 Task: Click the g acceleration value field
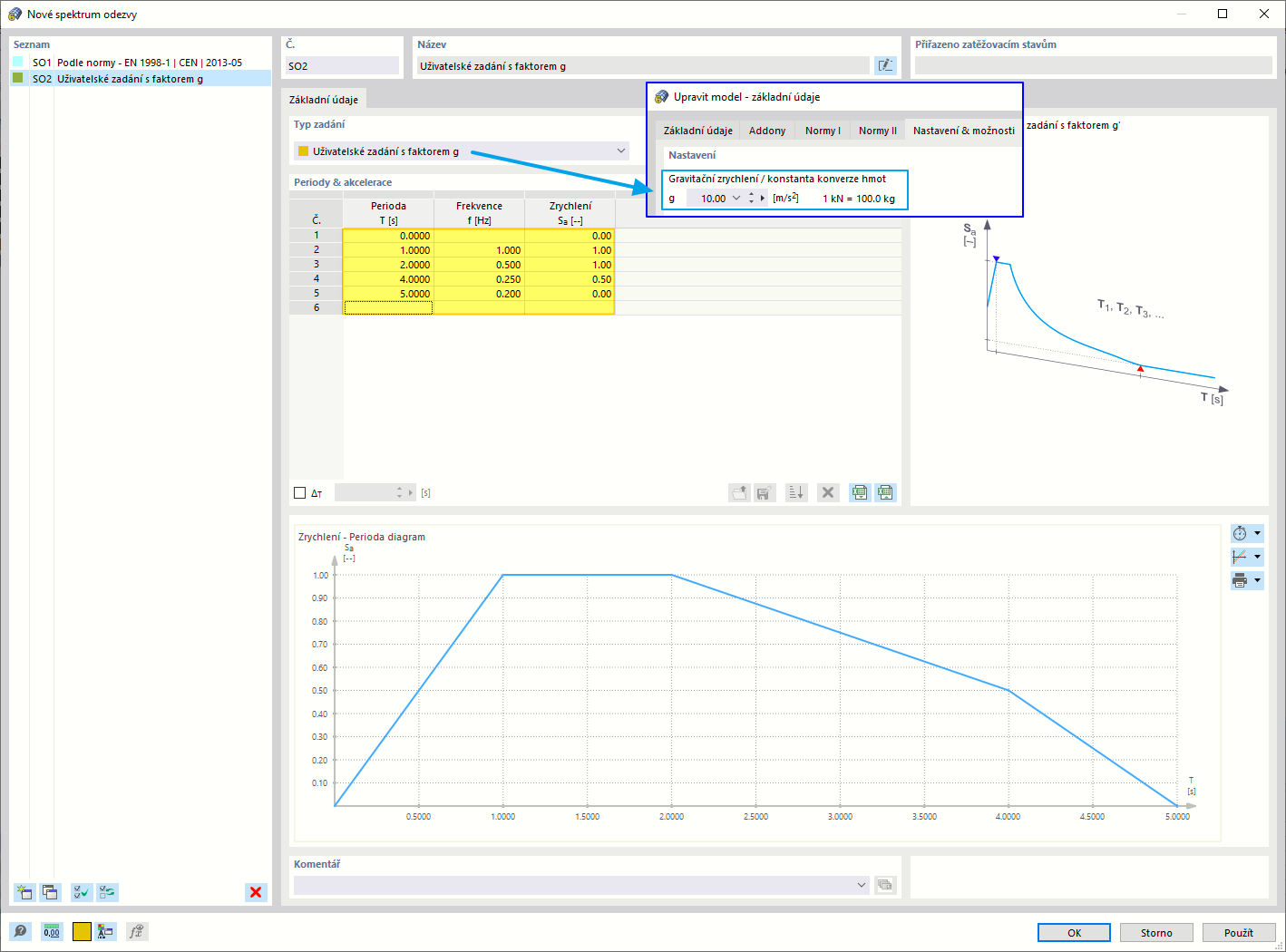pyautogui.click(x=707, y=199)
